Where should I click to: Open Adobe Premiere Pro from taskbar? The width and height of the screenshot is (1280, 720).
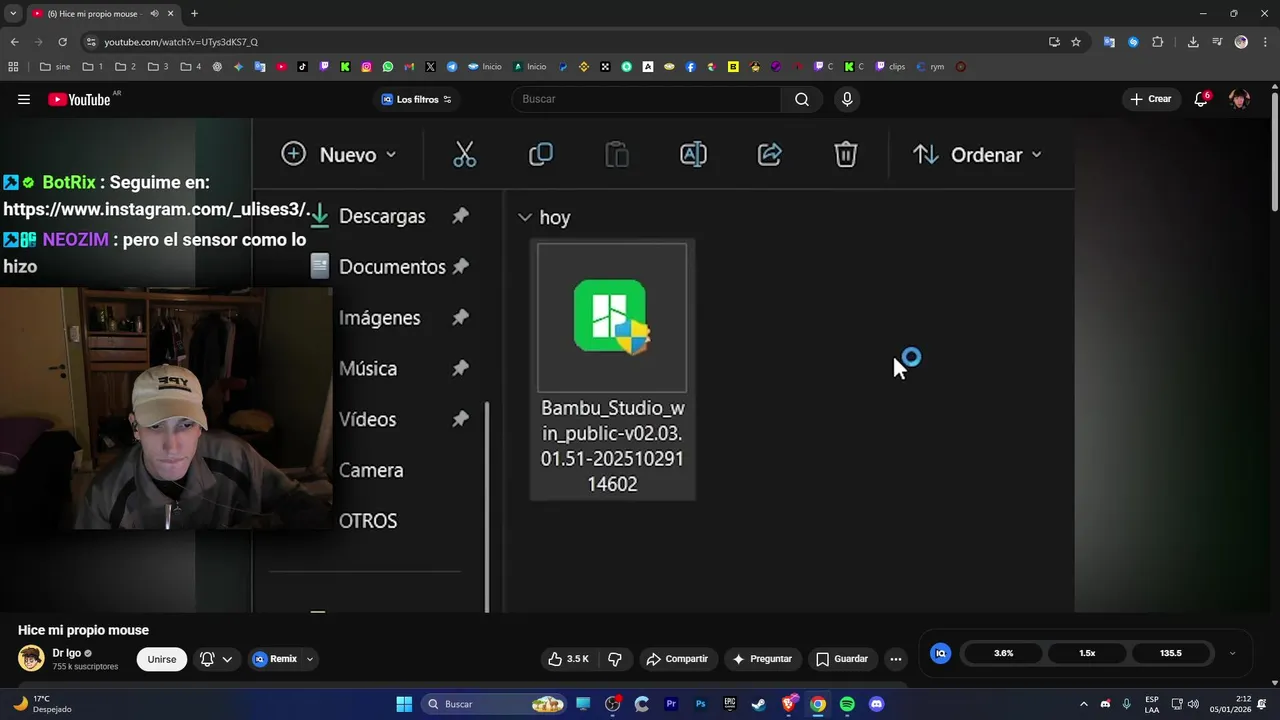pos(671,704)
